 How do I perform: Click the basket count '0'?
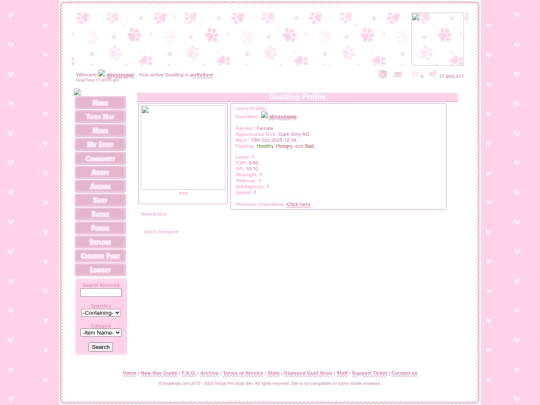click(x=422, y=76)
